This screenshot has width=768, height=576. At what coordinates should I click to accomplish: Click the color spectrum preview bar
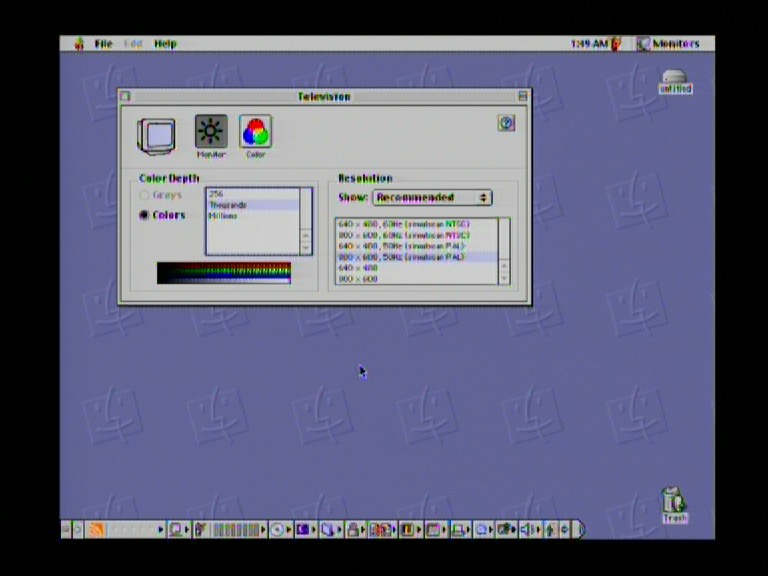pyautogui.click(x=224, y=273)
